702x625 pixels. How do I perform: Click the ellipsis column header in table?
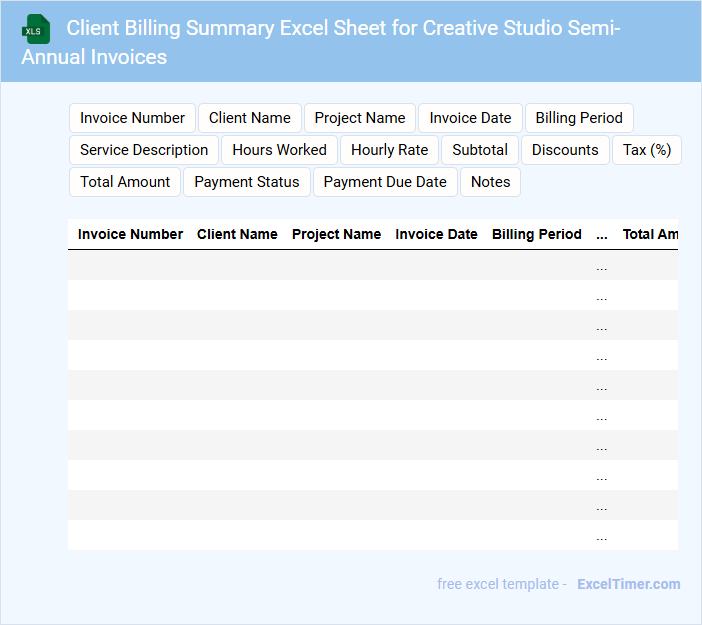[601, 234]
